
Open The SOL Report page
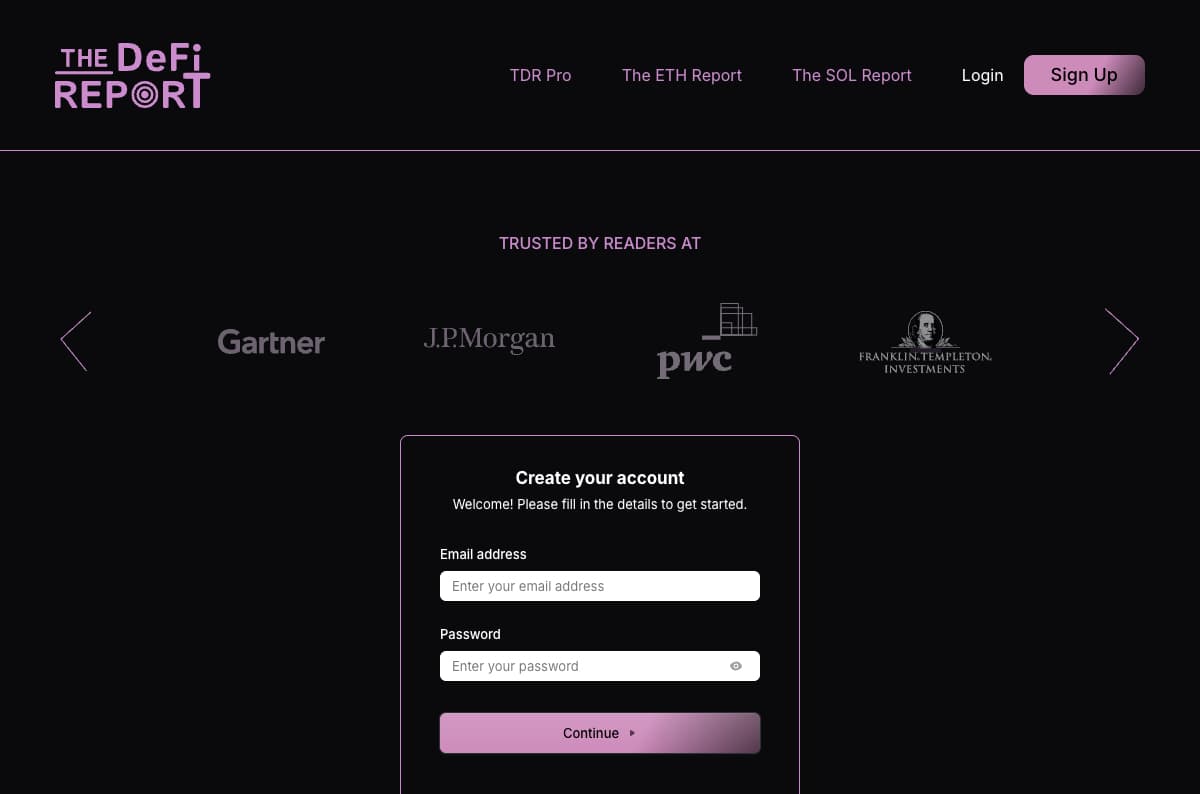coord(852,76)
